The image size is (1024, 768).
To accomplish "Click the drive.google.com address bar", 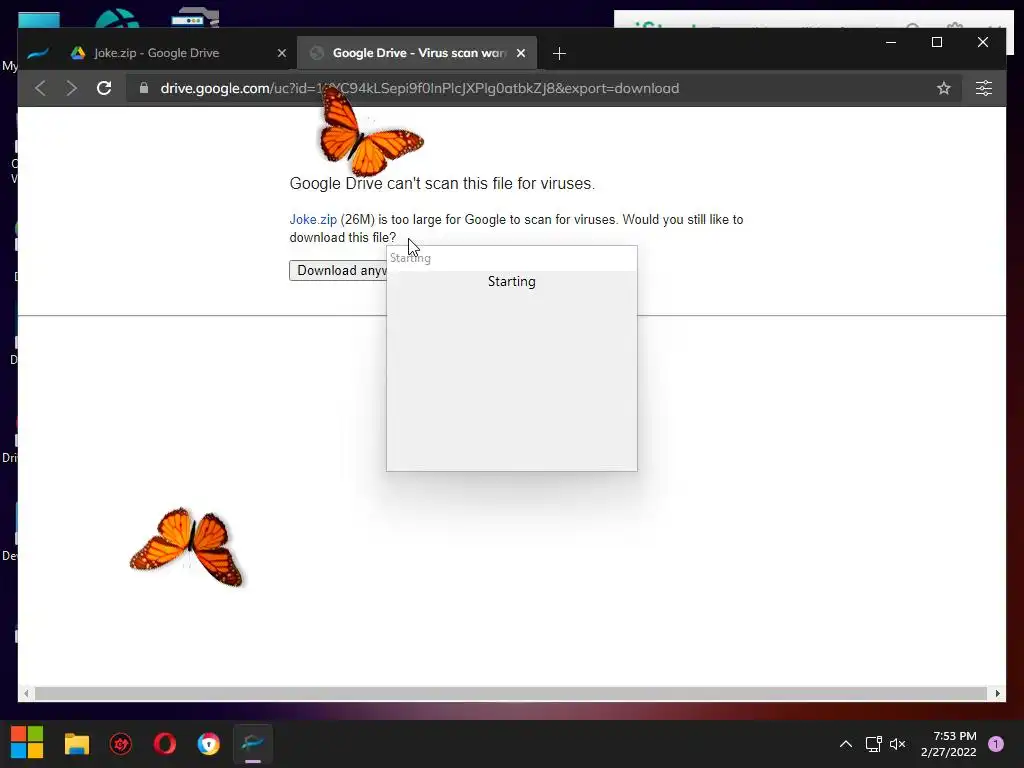I will (x=542, y=88).
